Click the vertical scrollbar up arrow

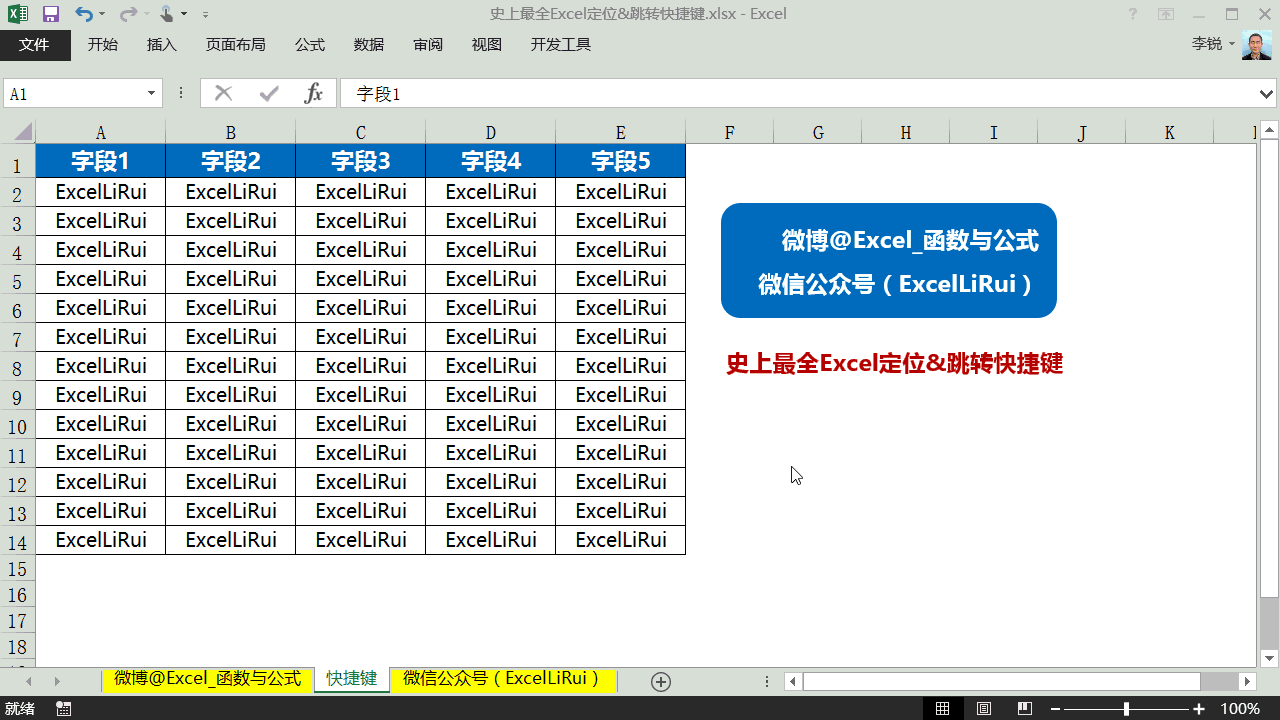[1269, 130]
